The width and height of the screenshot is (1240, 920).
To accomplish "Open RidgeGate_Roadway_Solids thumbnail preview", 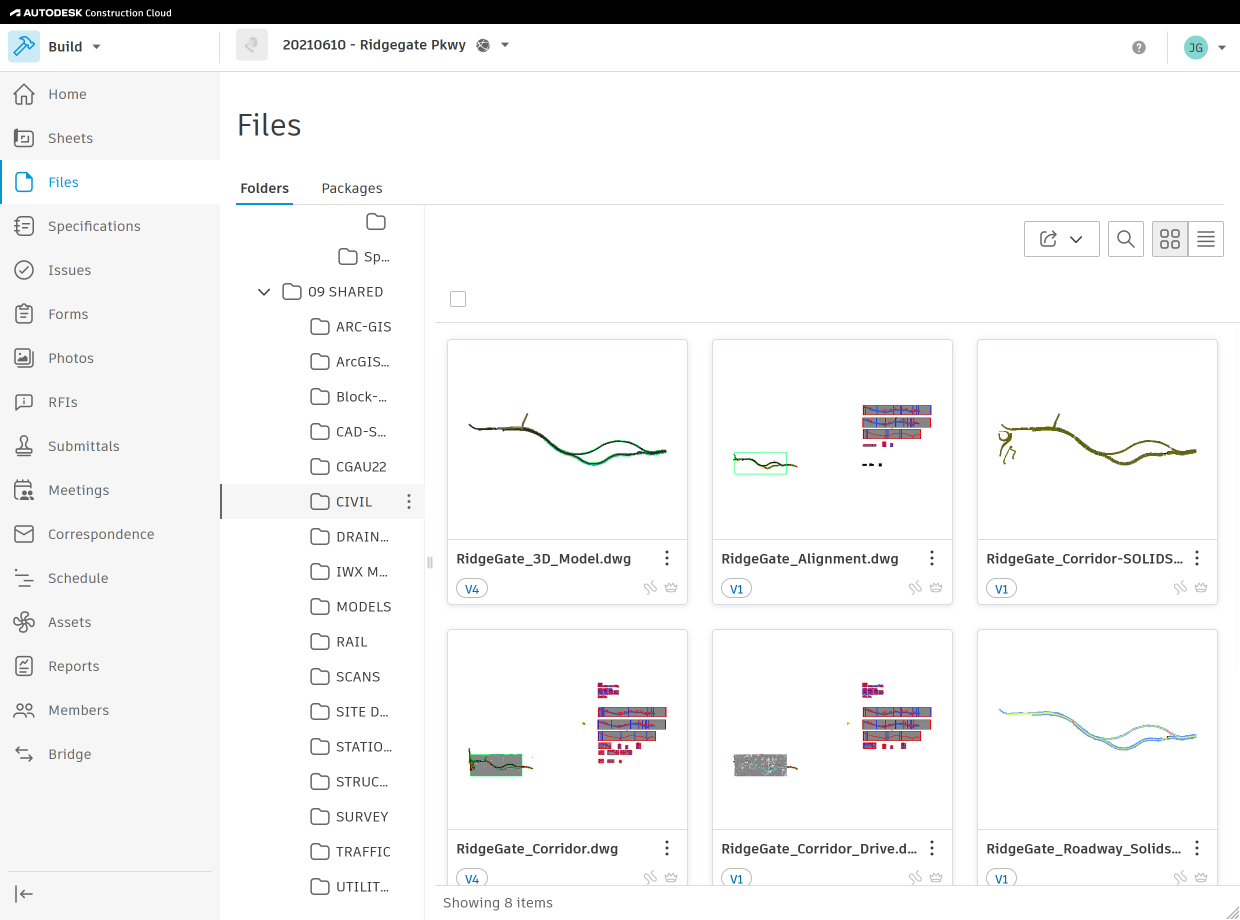I will 1097,729.
